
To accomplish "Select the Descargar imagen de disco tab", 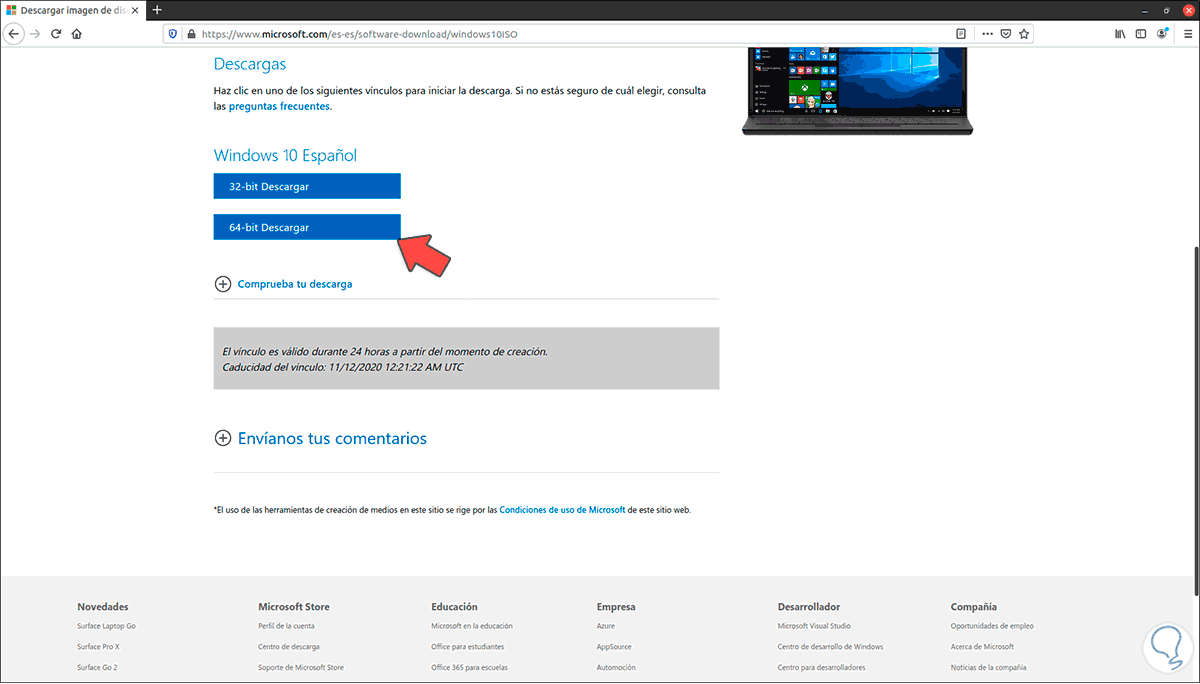I will tap(70, 10).
